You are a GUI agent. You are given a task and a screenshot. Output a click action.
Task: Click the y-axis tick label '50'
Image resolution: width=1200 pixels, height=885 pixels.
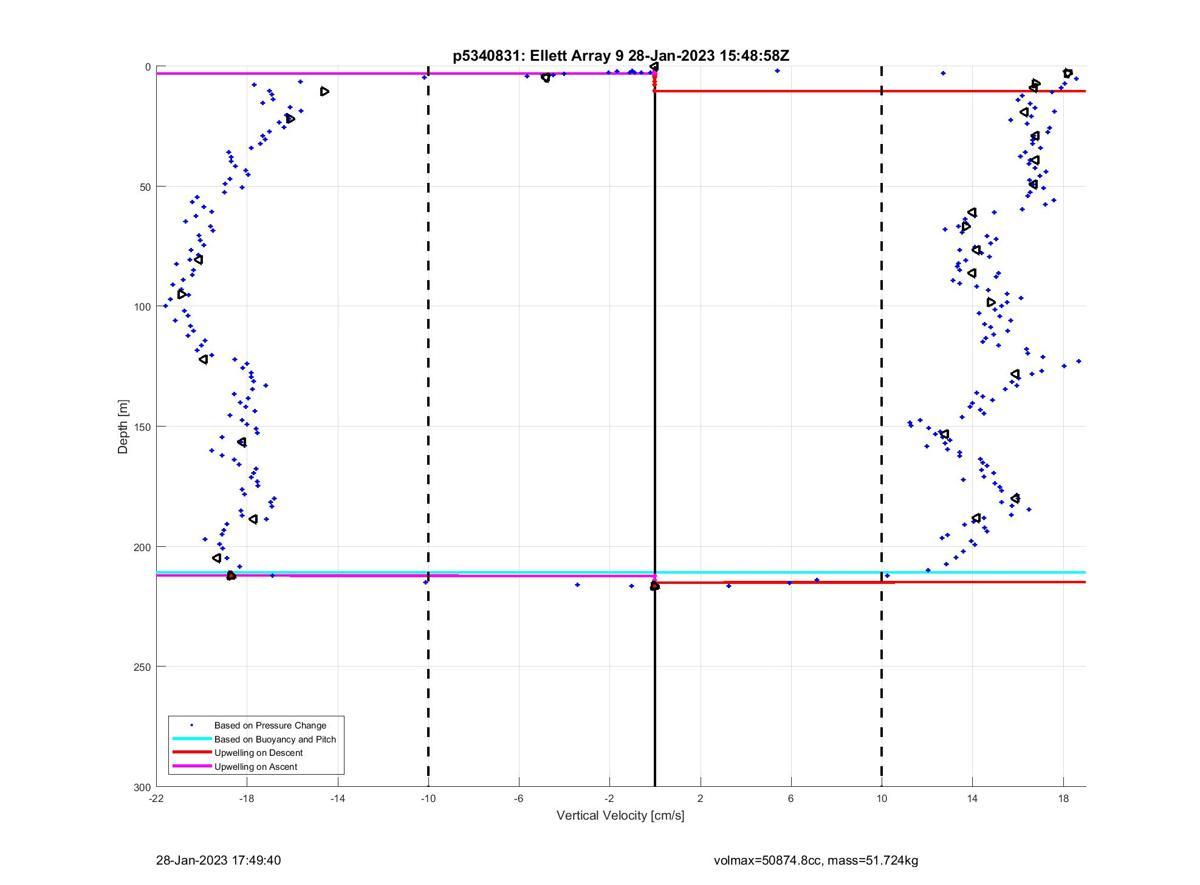pyautogui.click(x=145, y=187)
